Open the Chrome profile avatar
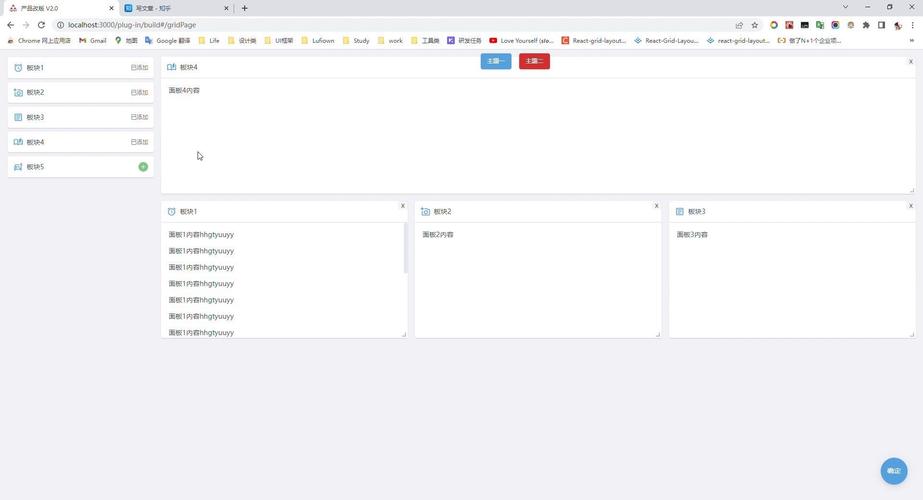Image resolution: width=923 pixels, height=500 pixels. (897, 25)
